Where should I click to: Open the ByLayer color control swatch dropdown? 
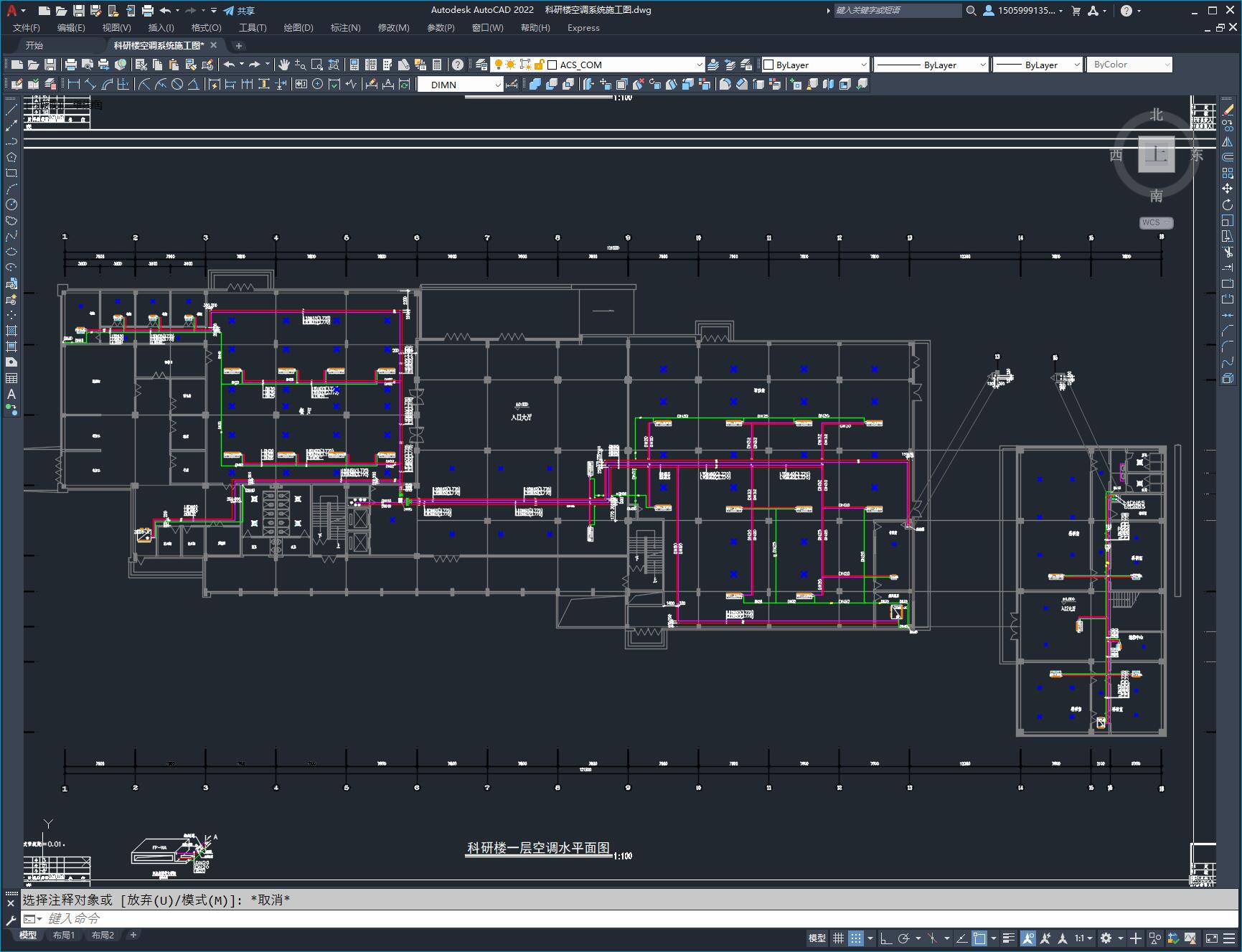[x=816, y=65]
